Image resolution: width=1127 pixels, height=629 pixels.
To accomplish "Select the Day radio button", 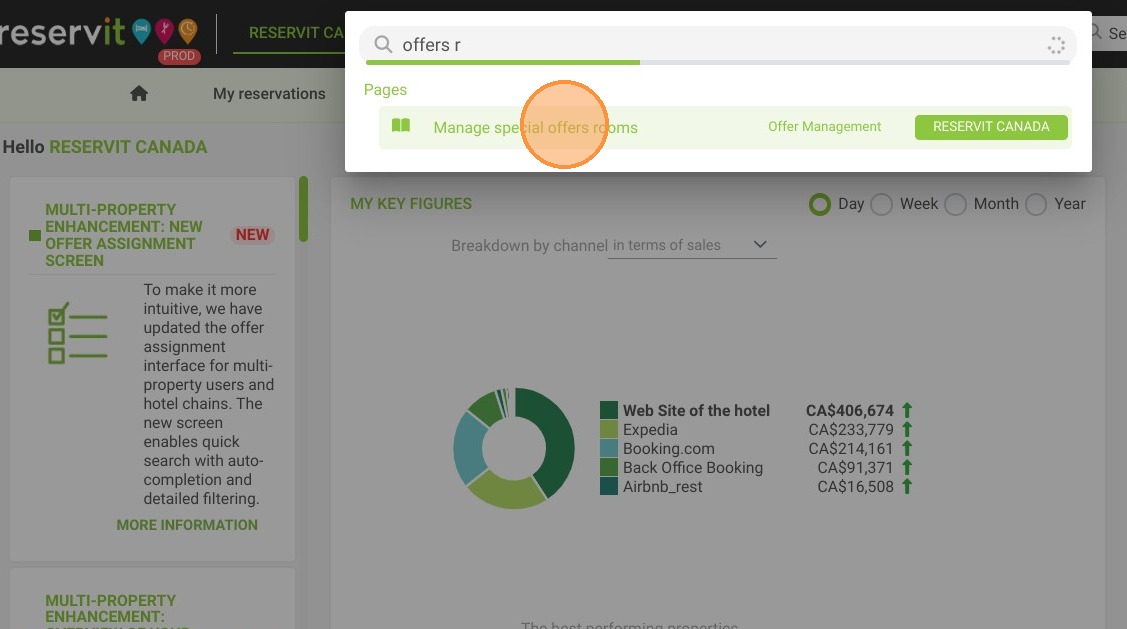I will 819,204.
